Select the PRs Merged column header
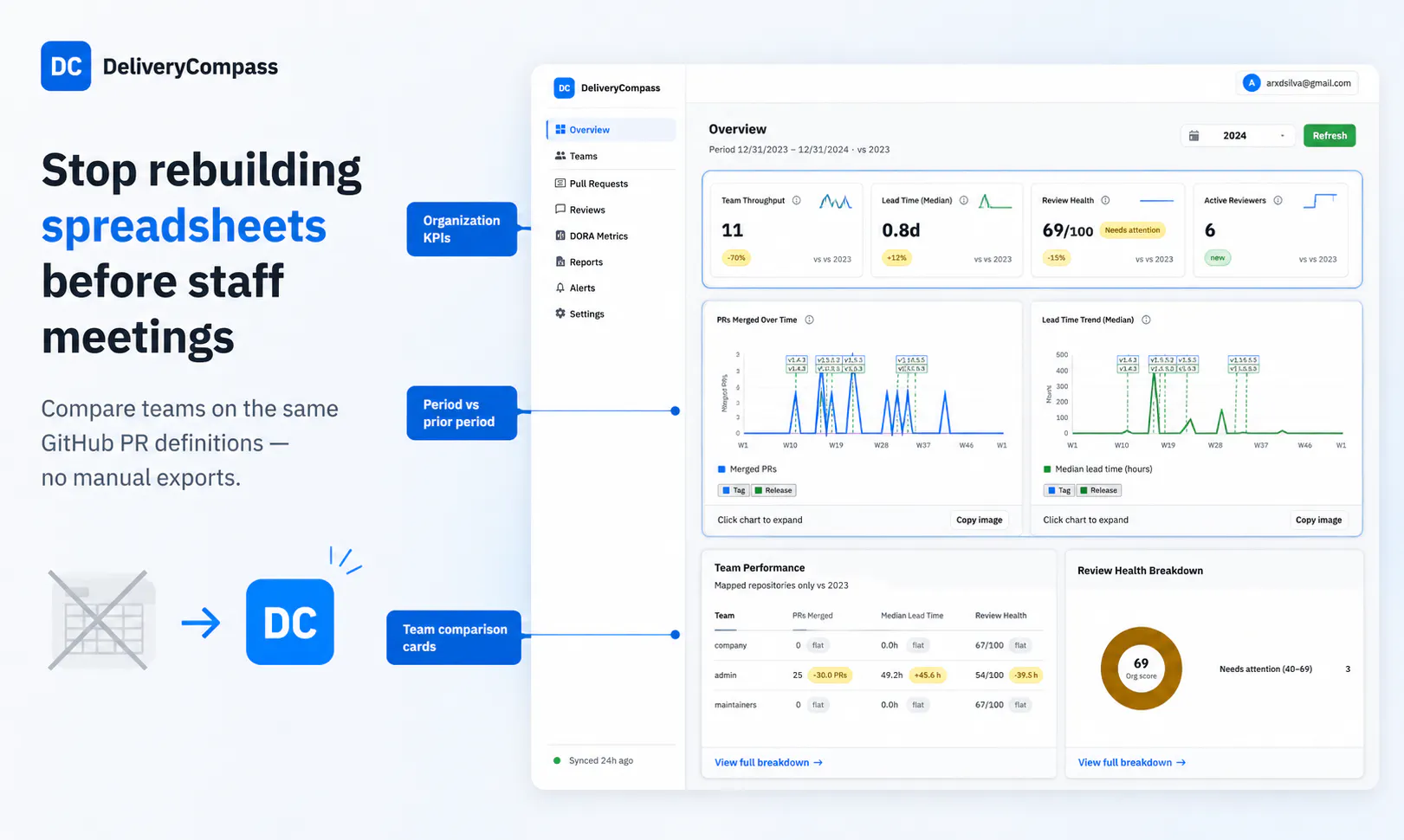The height and width of the screenshot is (840, 1404). [812, 616]
